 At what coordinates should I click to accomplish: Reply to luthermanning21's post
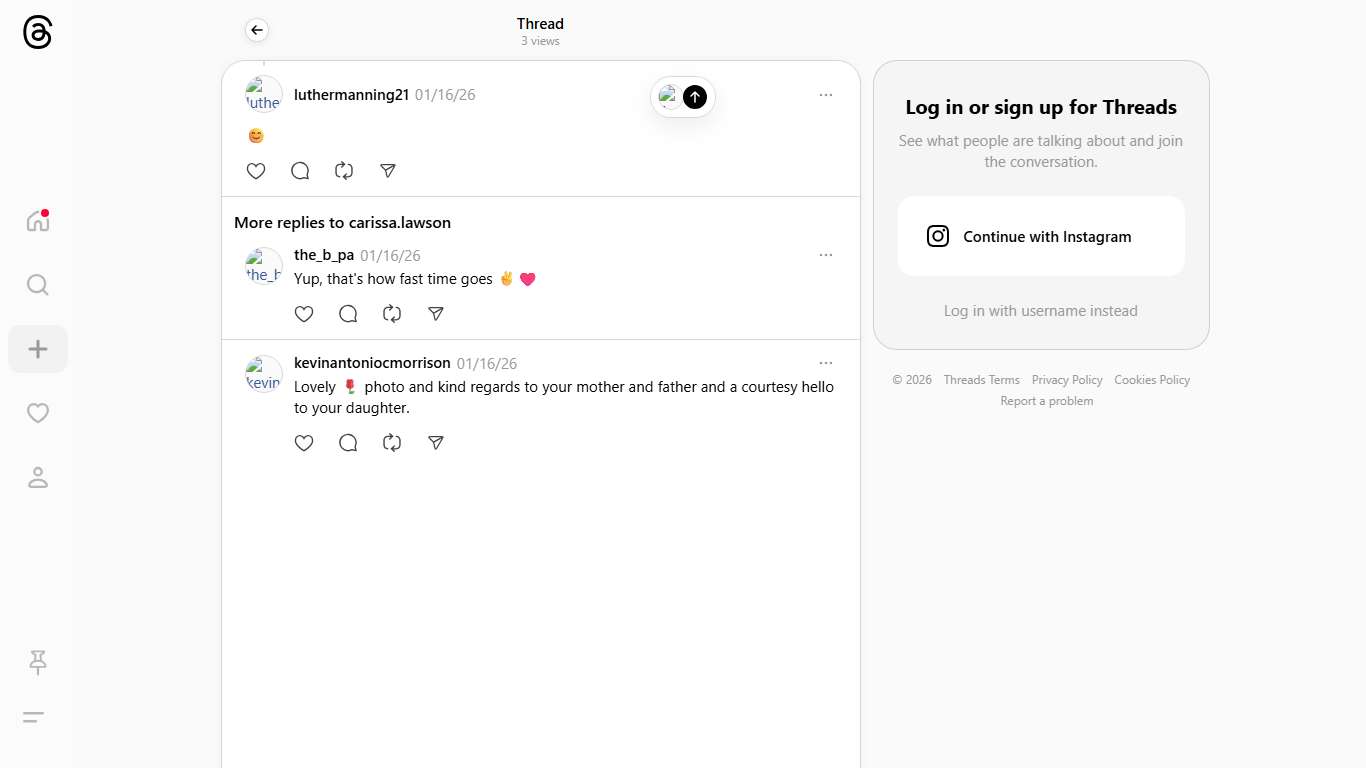click(x=300, y=171)
